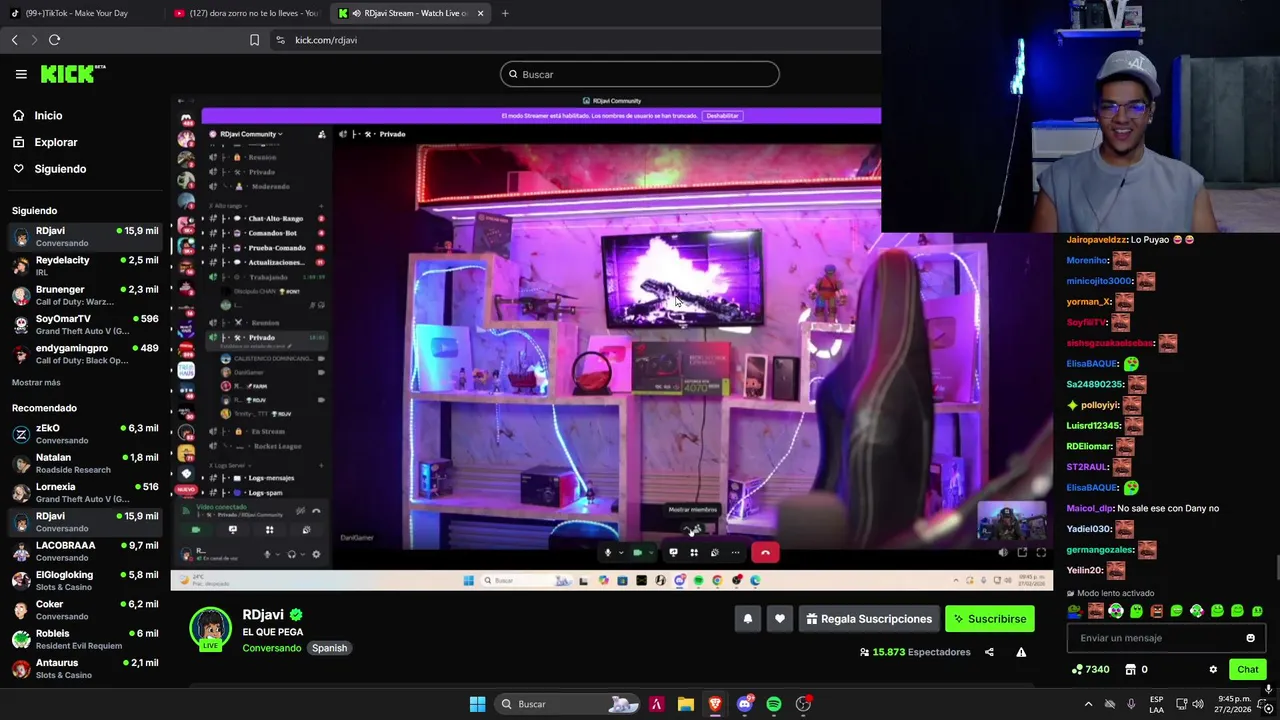The image size is (1280, 720).
Task: Open endygamingpro channel in the sidebar
Action: click(x=85, y=353)
